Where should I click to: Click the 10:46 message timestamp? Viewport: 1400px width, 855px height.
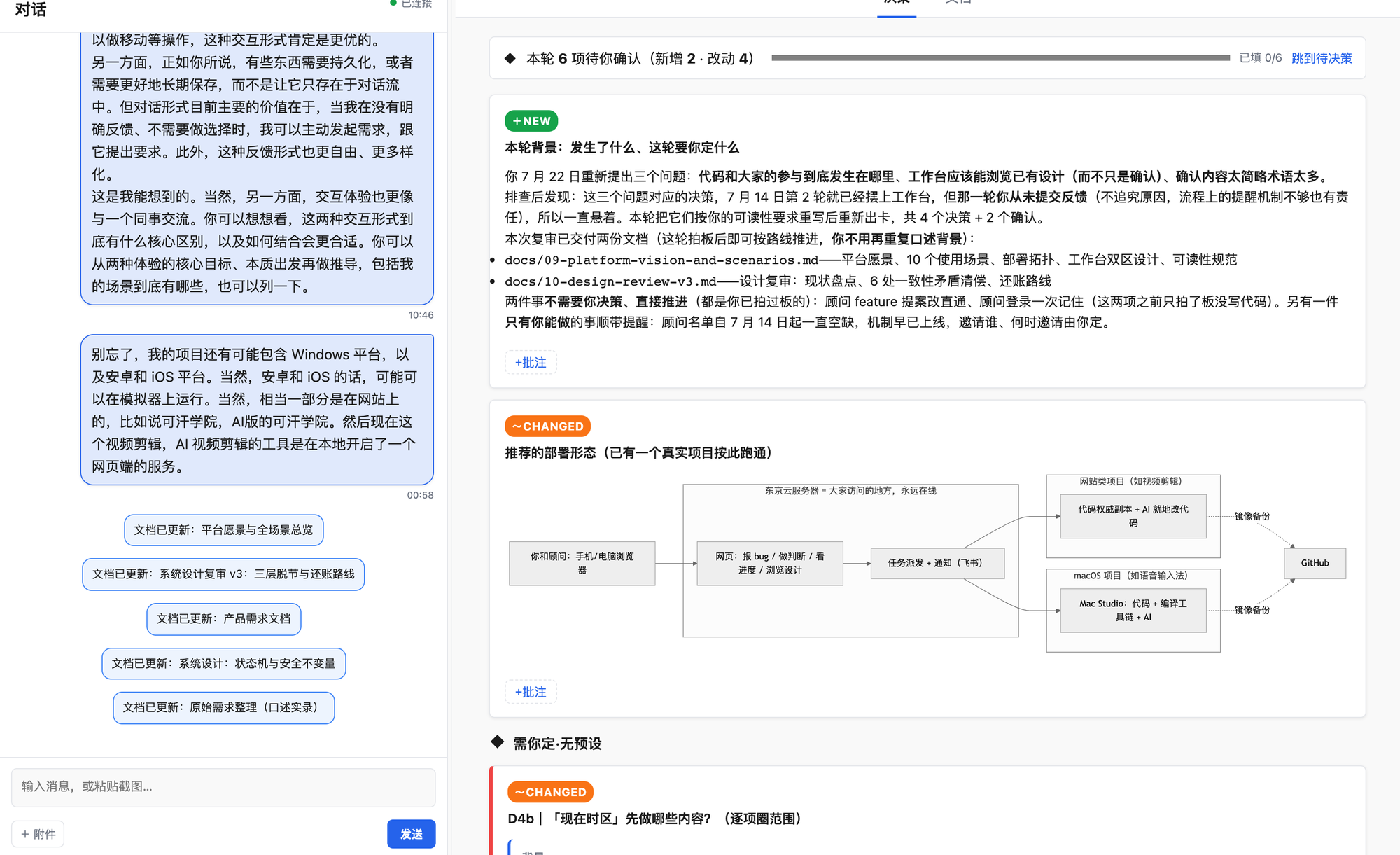(421, 315)
